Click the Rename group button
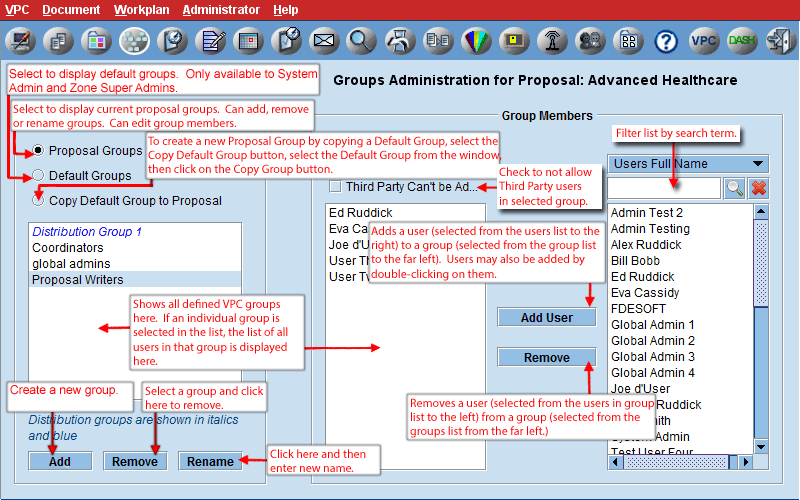This screenshot has width=800, height=500. point(210,461)
